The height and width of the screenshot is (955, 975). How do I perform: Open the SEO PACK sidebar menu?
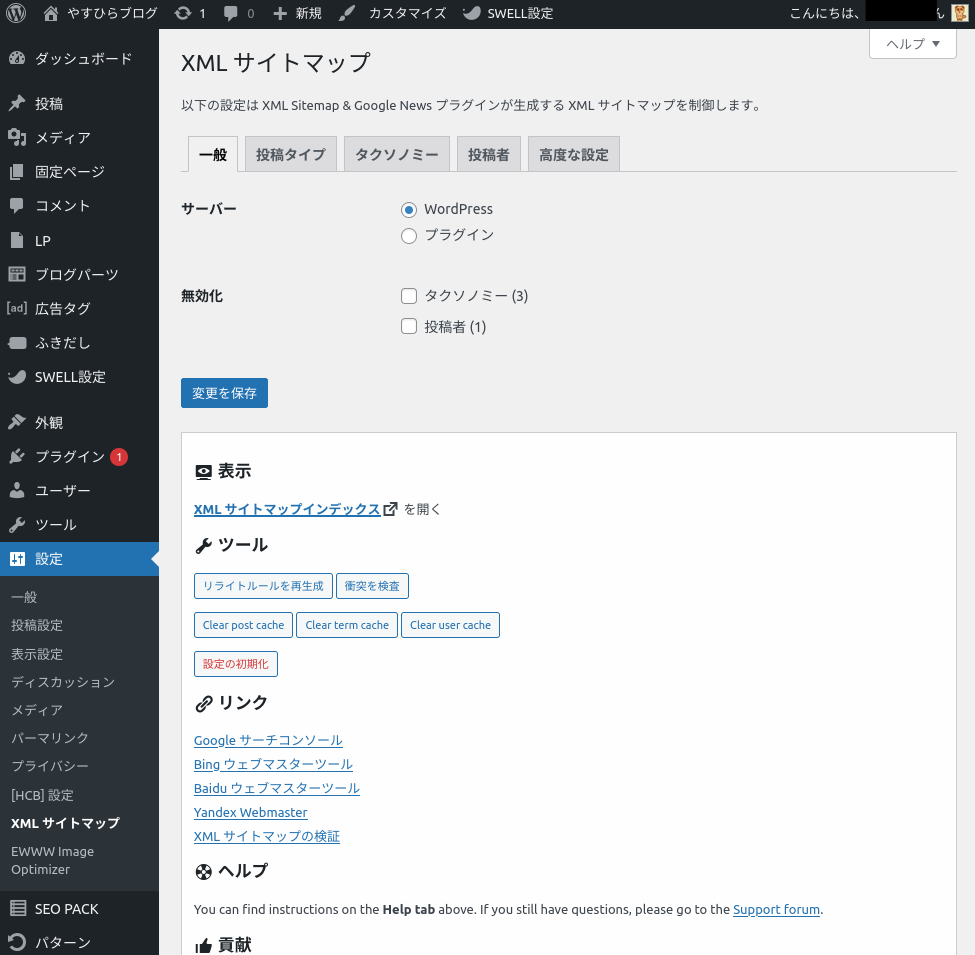[x=66, y=909]
